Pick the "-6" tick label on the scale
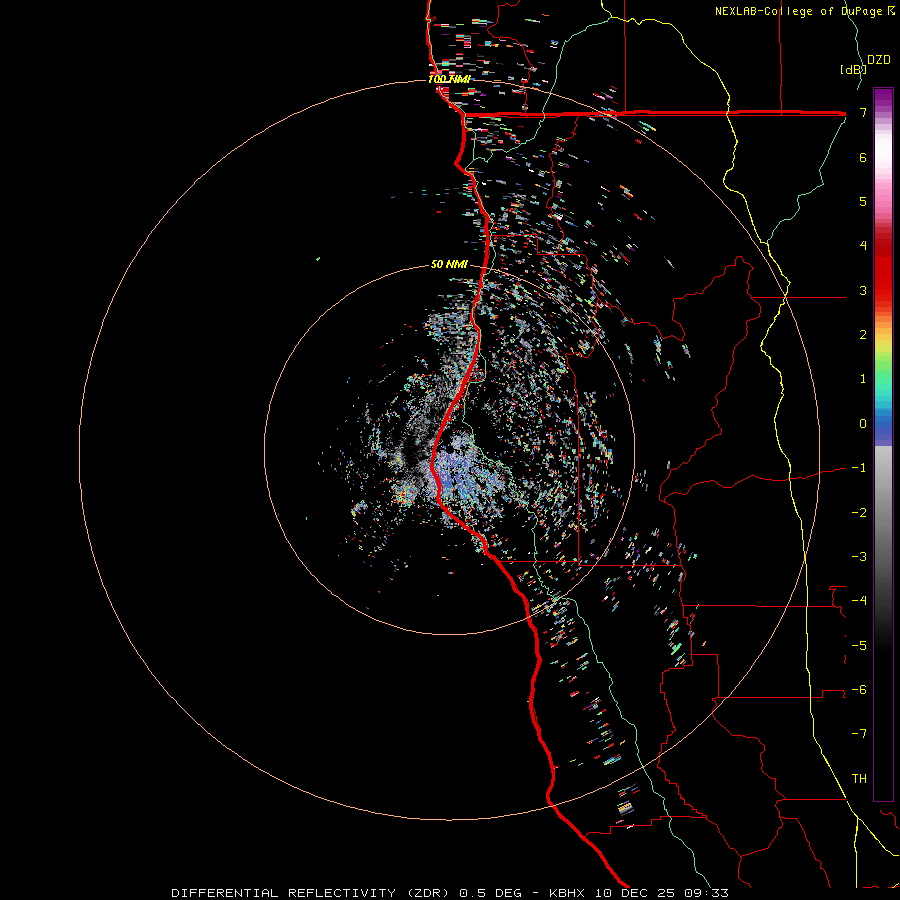Screen dimensions: 900x900 tap(859, 690)
